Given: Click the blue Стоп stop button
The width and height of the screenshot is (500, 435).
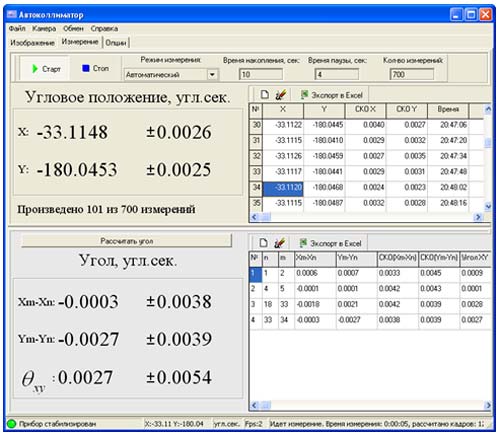Looking at the screenshot, I should (x=95, y=68).
